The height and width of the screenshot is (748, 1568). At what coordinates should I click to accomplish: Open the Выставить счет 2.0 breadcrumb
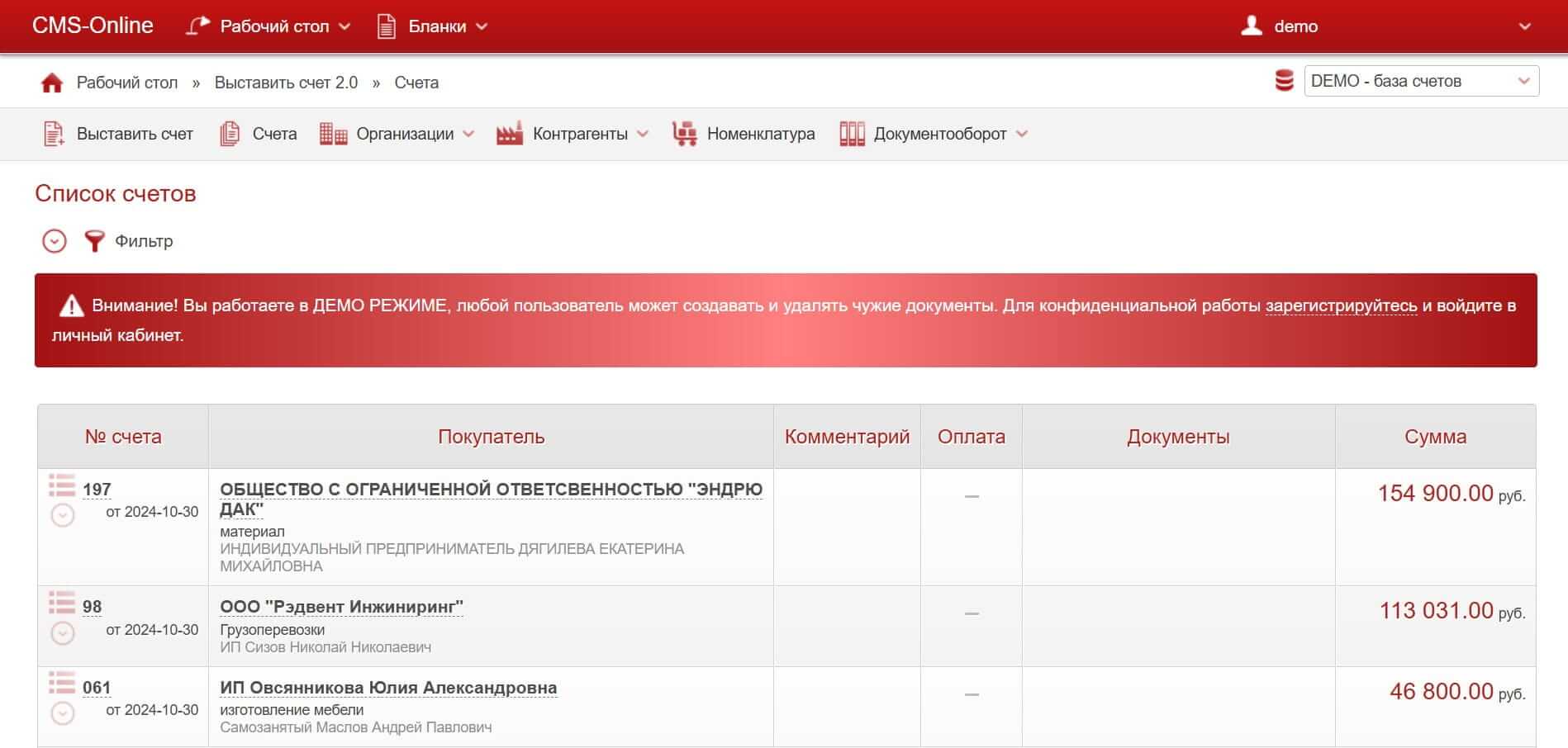pyautogui.click(x=286, y=83)
